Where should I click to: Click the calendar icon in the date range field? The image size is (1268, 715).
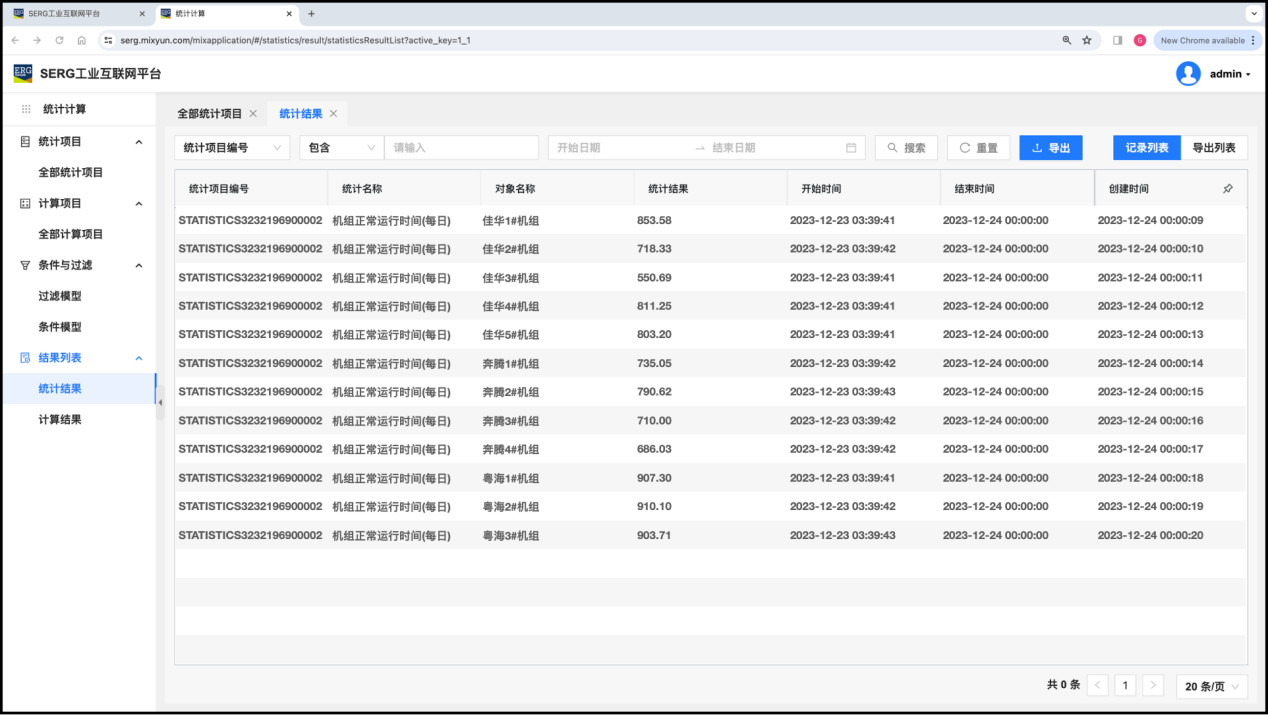pos(851,148)
